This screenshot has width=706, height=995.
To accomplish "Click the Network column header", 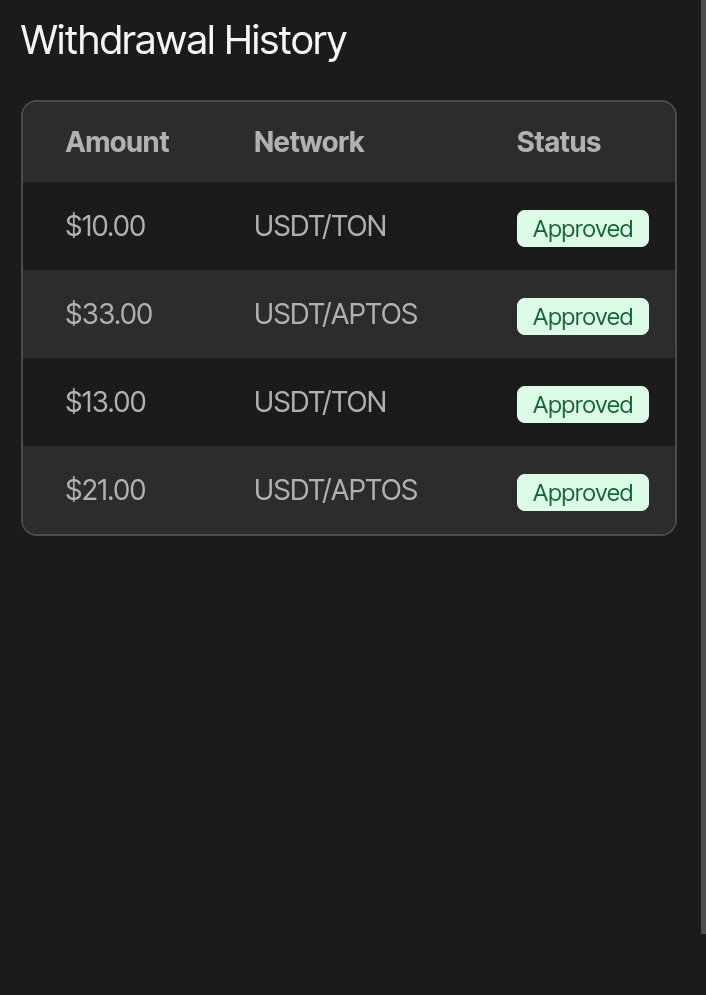I will pyautogui.click(x=309, y=142).
